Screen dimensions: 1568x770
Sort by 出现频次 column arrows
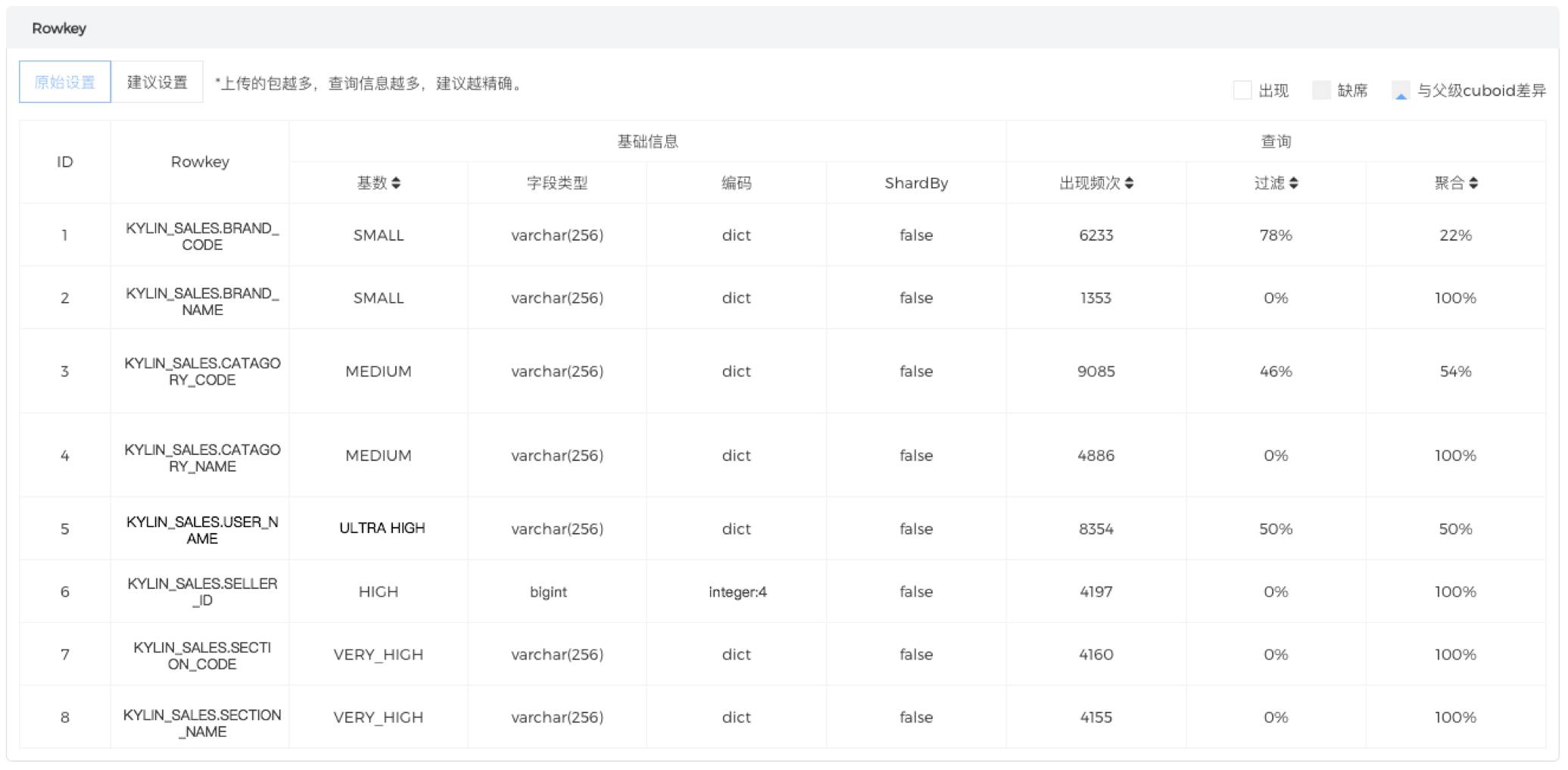[1129, 182]
